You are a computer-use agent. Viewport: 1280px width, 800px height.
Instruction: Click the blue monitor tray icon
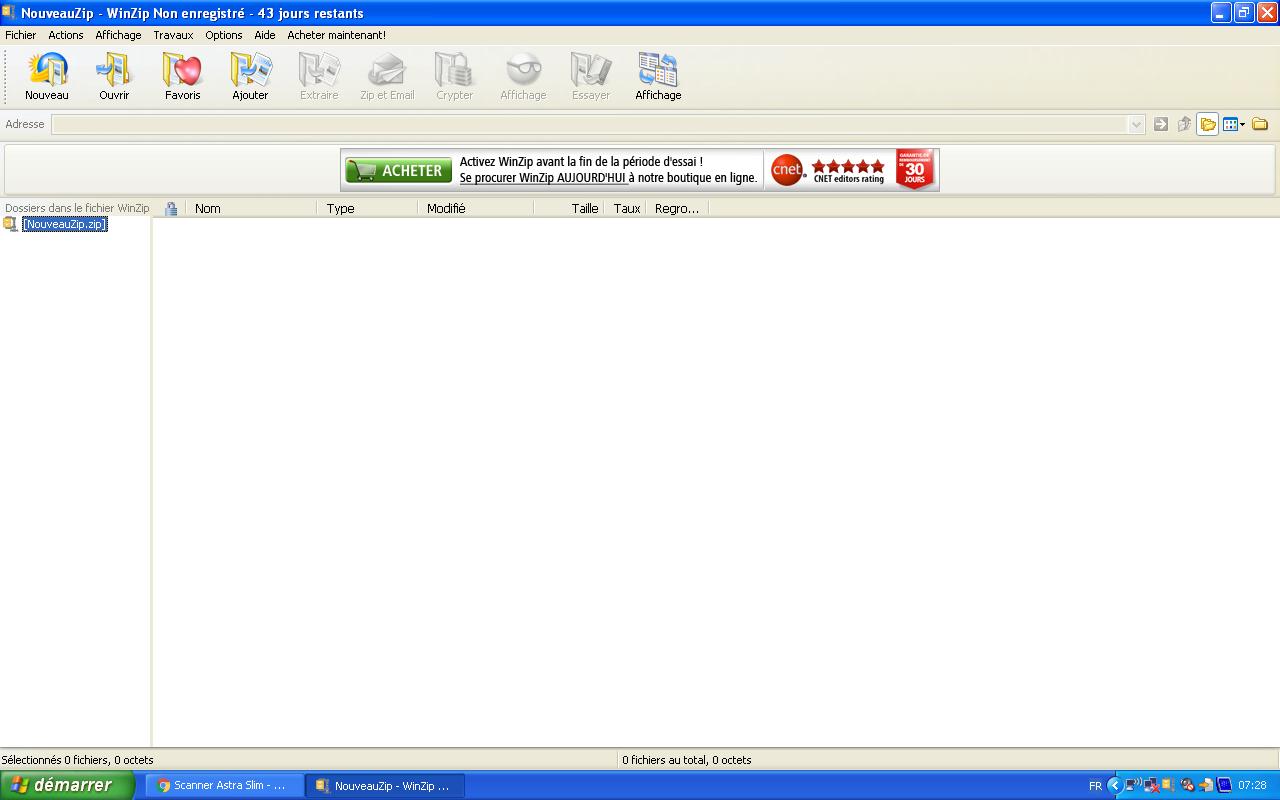(1224, 785)
